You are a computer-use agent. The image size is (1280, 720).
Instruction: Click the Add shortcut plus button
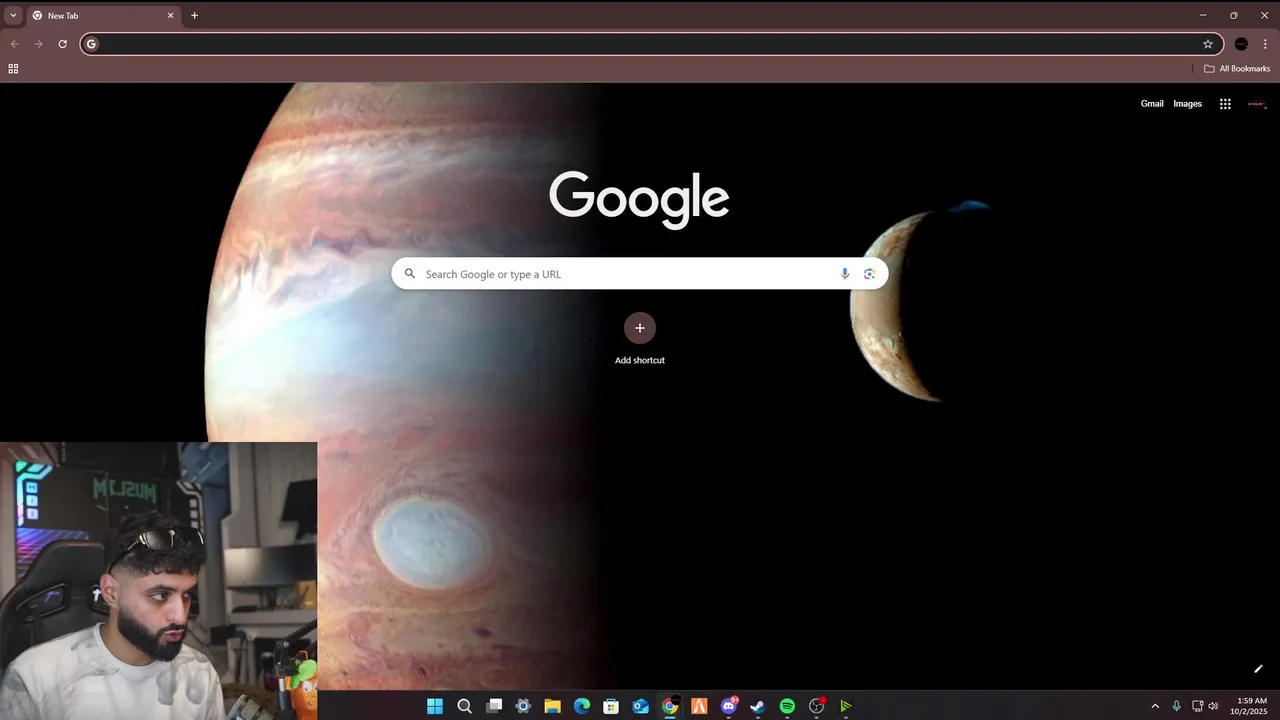coord(640,328)
